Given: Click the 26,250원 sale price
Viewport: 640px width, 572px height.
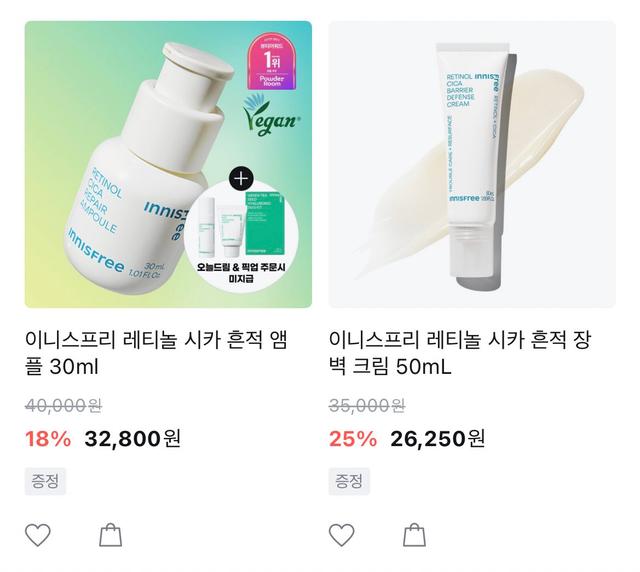Looking at the screenshot, I should click(438, 439).
